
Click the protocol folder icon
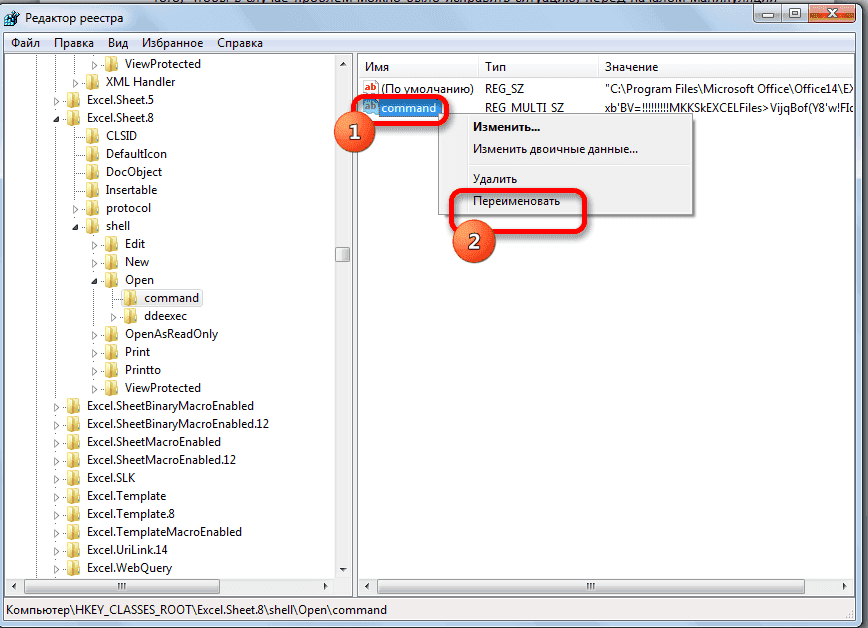pos(93,208)
